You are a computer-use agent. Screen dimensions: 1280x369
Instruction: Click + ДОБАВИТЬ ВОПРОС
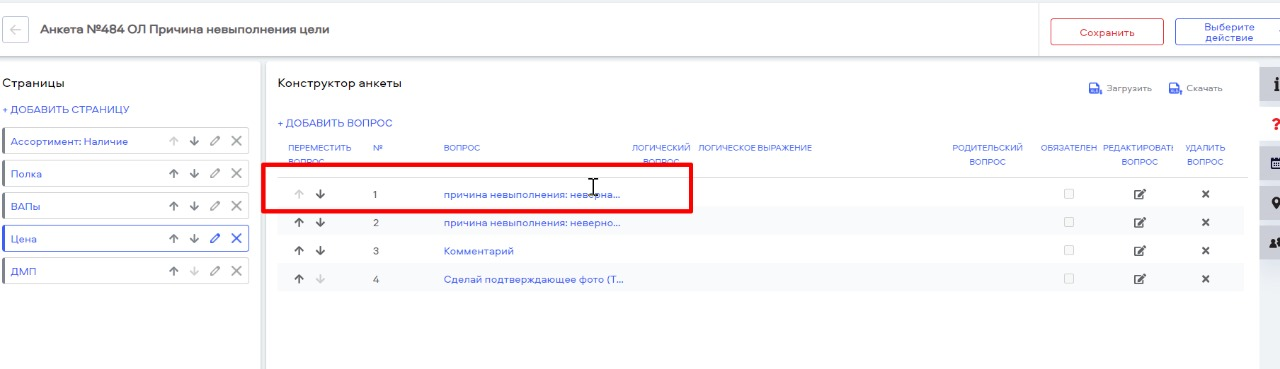tap(335, 123)
